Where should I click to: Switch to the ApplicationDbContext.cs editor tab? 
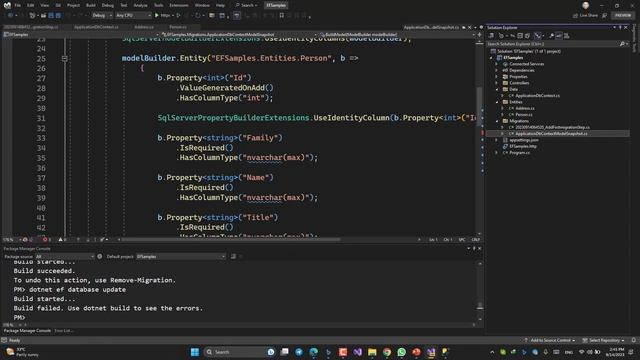(96, 27)
